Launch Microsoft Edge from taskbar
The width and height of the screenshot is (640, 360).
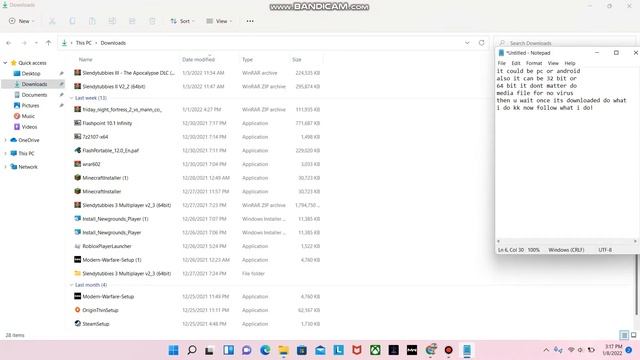(x=265, y=350)
